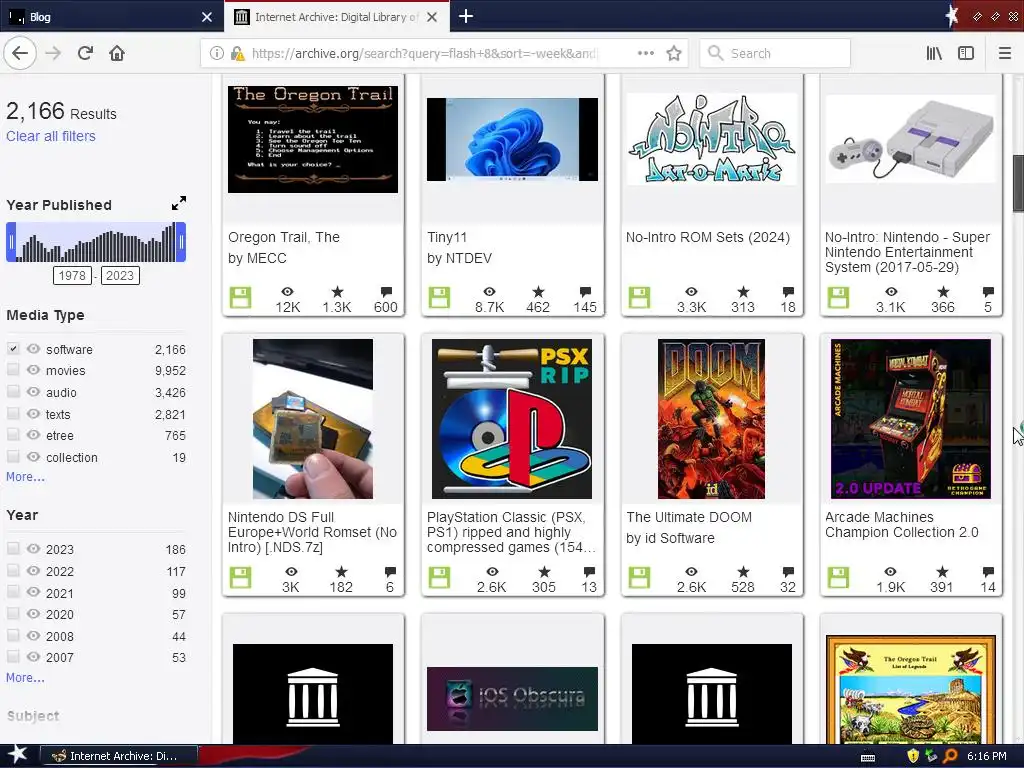Select the Internet Archive browser tab
The image size is (1024, 768).
pyautogui.click(x=336, y=17)
